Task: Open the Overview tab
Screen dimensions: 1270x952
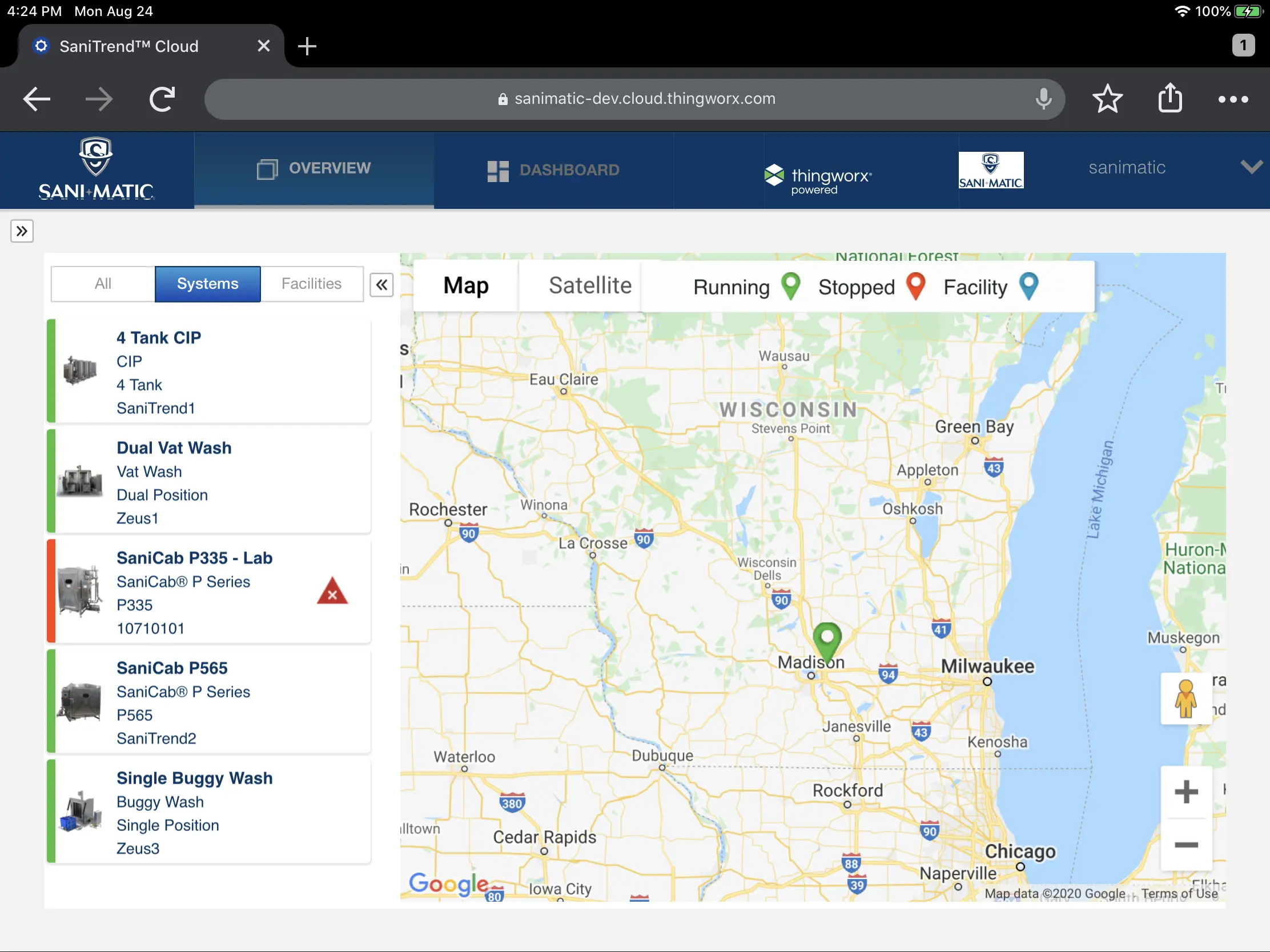Action: pos(314,168)
